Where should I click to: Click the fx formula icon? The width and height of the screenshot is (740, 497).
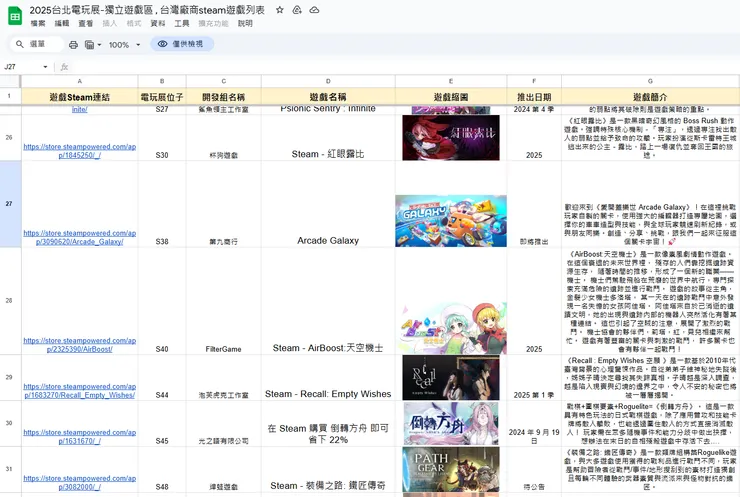click(x=64, y=67)
